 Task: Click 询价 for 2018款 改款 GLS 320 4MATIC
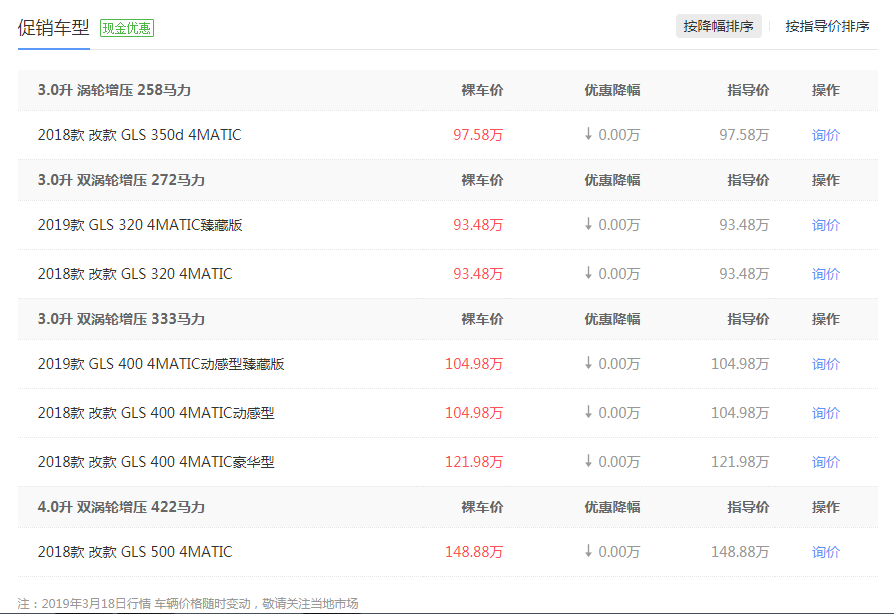(x=826, y=274)
